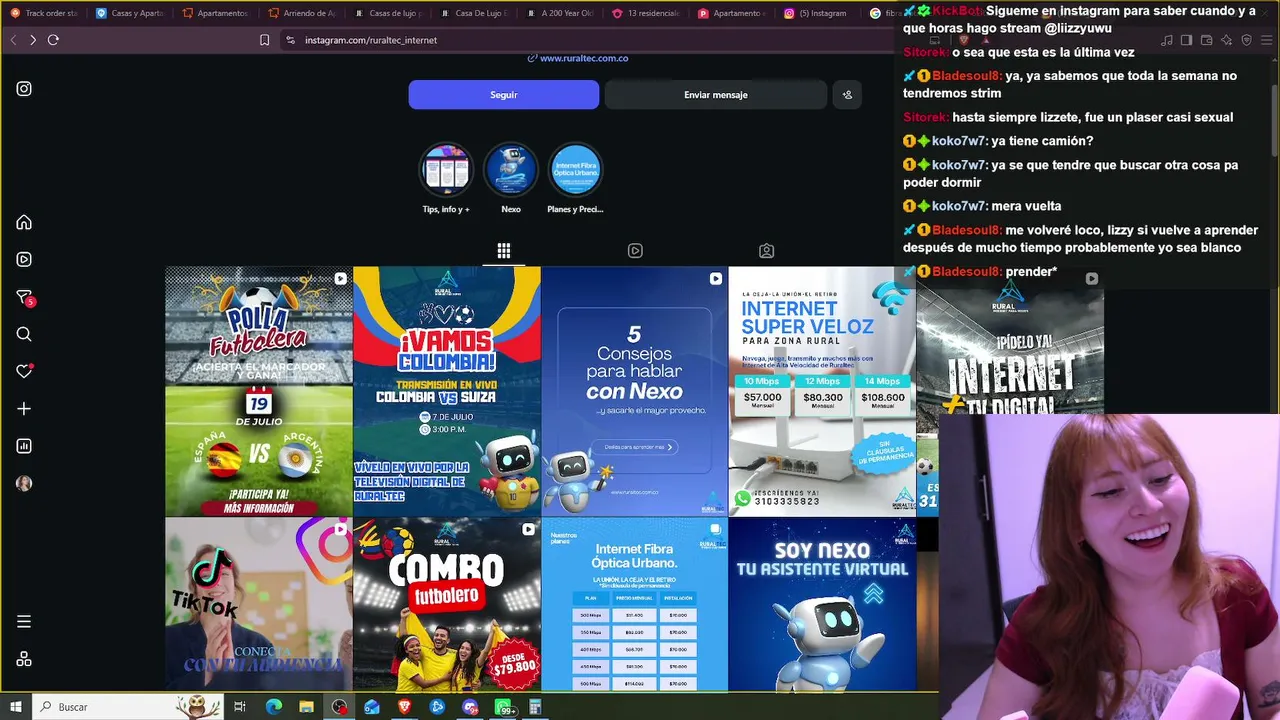Create a new post with plus icon
The image size is (1280, 720).
click(24, 408)
